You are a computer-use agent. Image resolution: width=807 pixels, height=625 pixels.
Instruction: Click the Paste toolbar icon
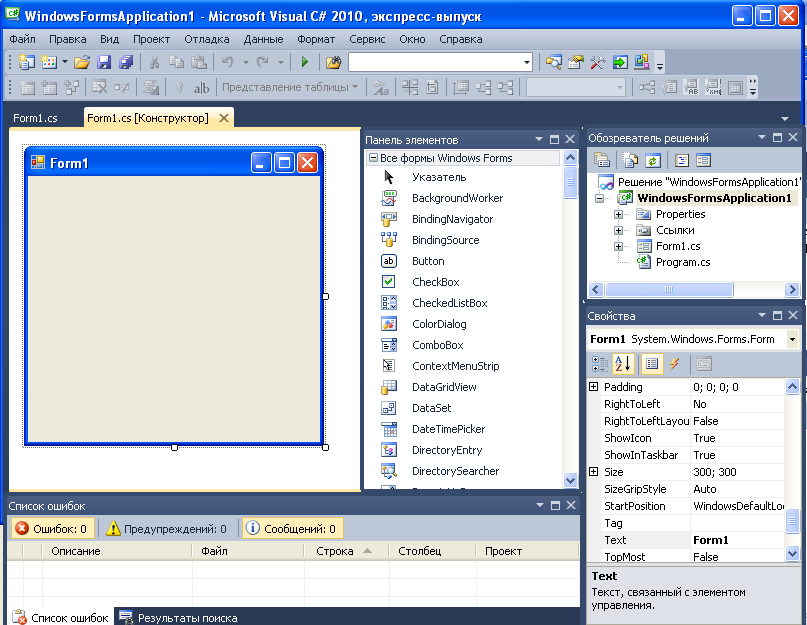199,62
